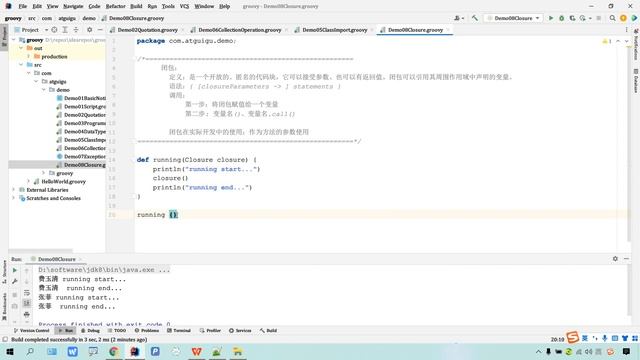Collapse the groovy project root node

14,40
